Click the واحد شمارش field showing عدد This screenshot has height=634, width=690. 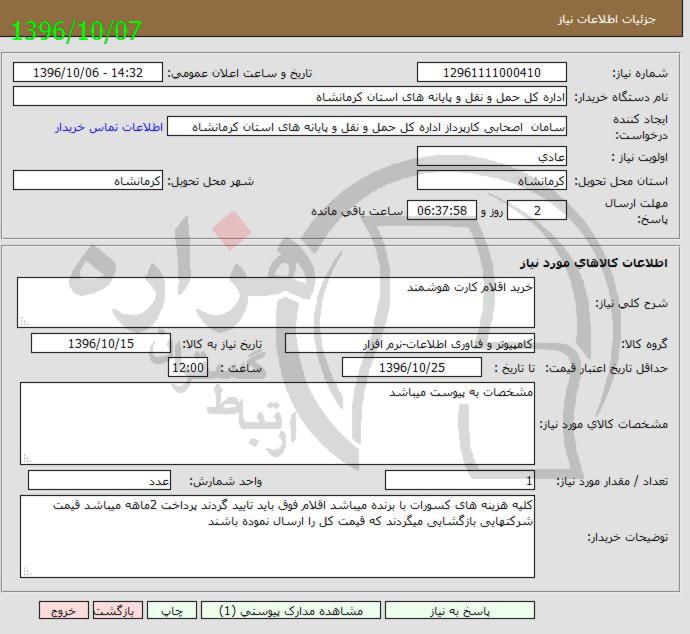point(99,480)
